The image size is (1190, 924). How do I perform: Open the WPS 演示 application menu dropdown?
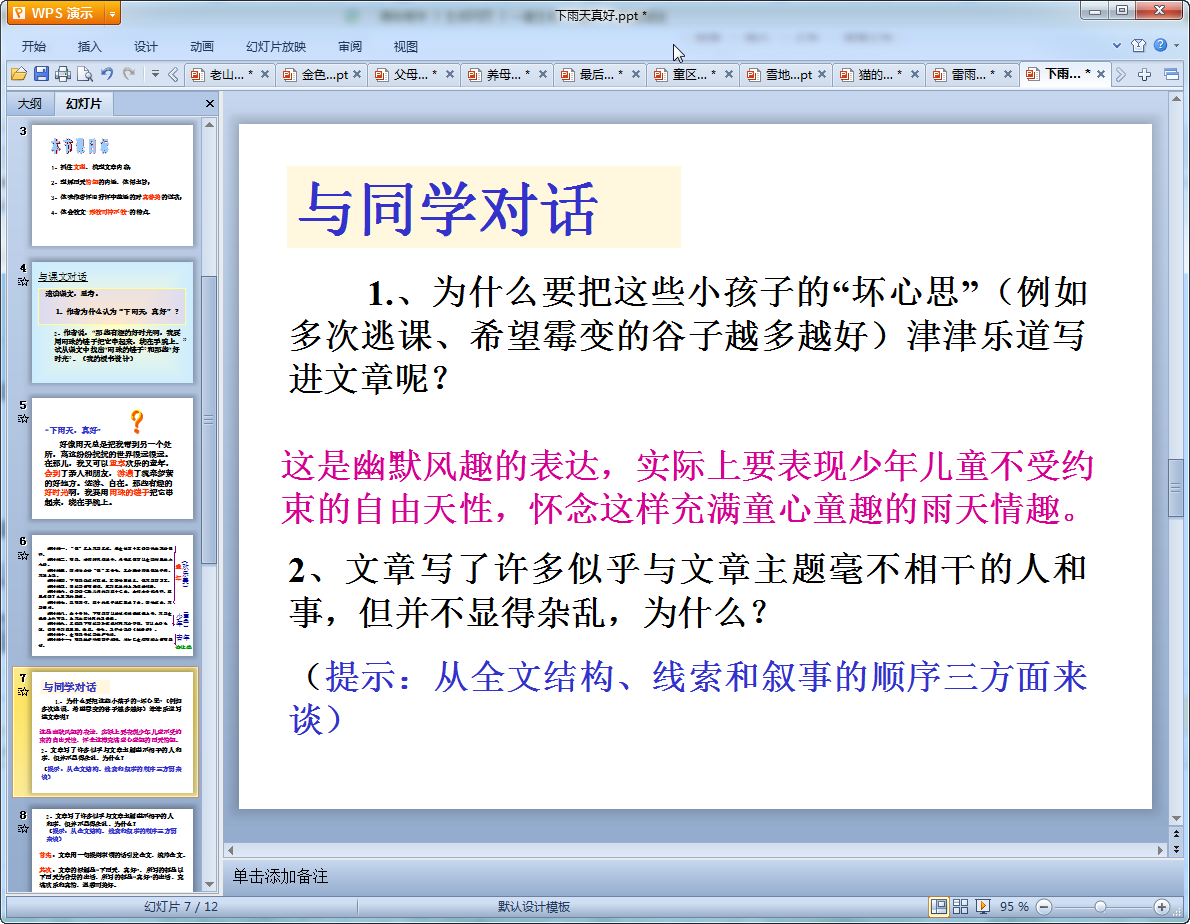tap(112, 14)
